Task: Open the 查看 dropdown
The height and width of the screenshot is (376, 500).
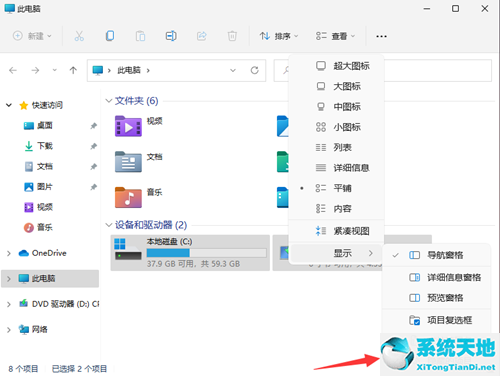Action: click(x=335, y=36)
